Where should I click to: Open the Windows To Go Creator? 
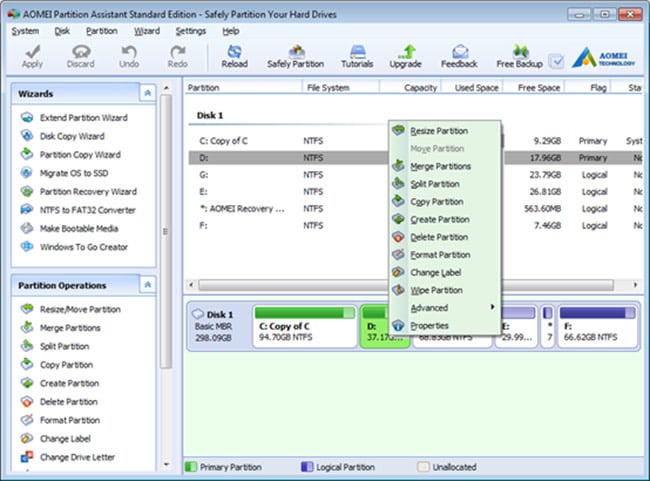point(84,247)
